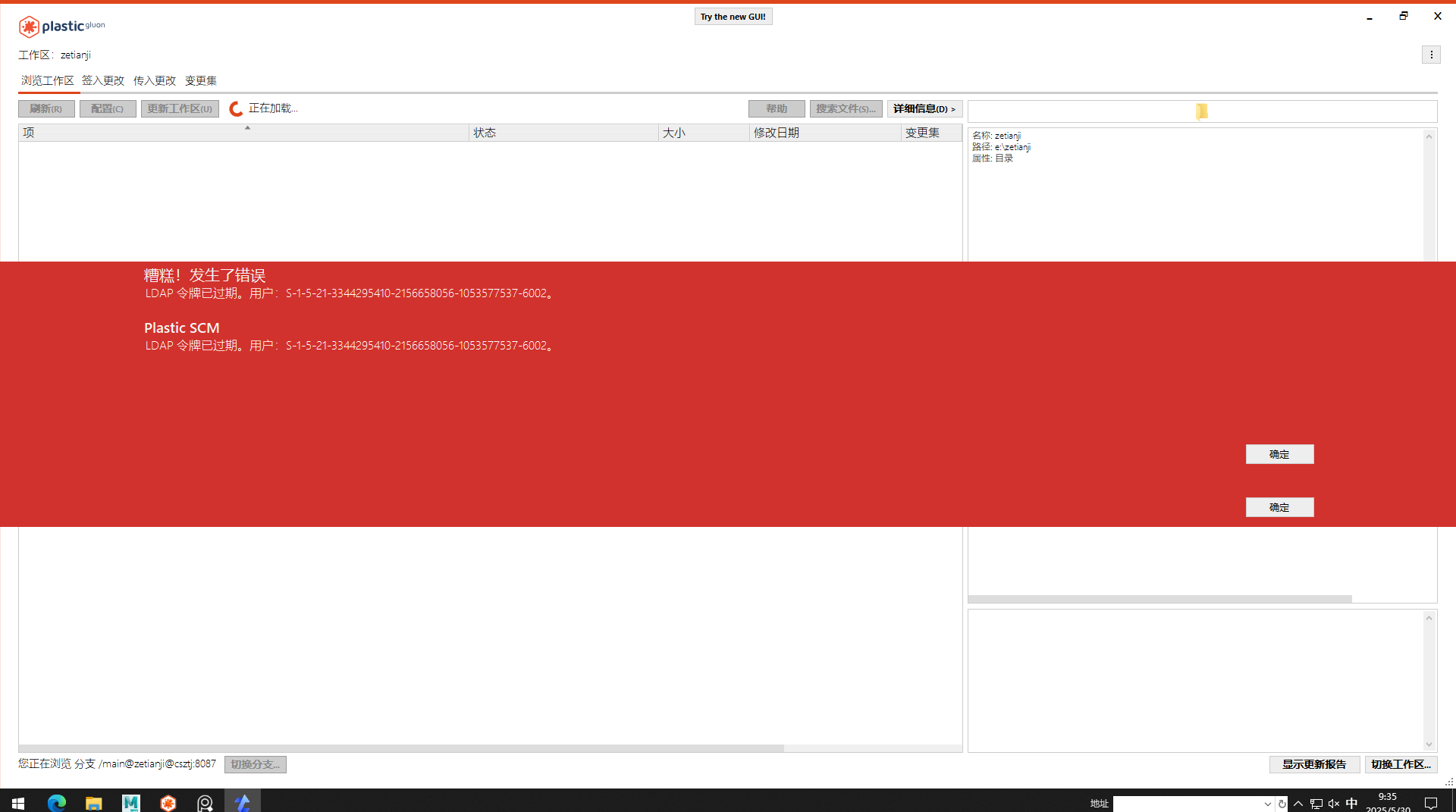Click the muted volume tray icon
The height and width of the screenshot is (812, 1456).
point(1334,804)
